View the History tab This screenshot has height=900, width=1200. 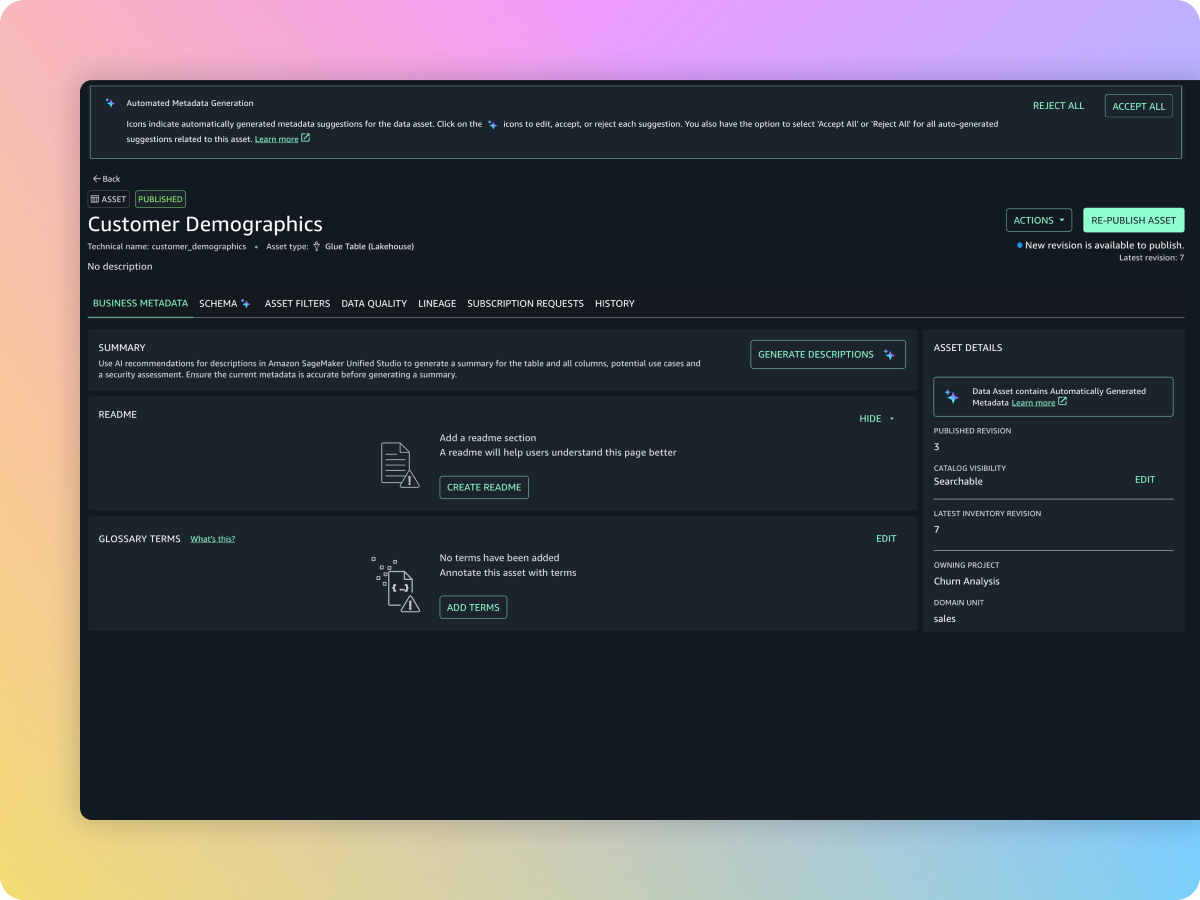tap(614, 304)
